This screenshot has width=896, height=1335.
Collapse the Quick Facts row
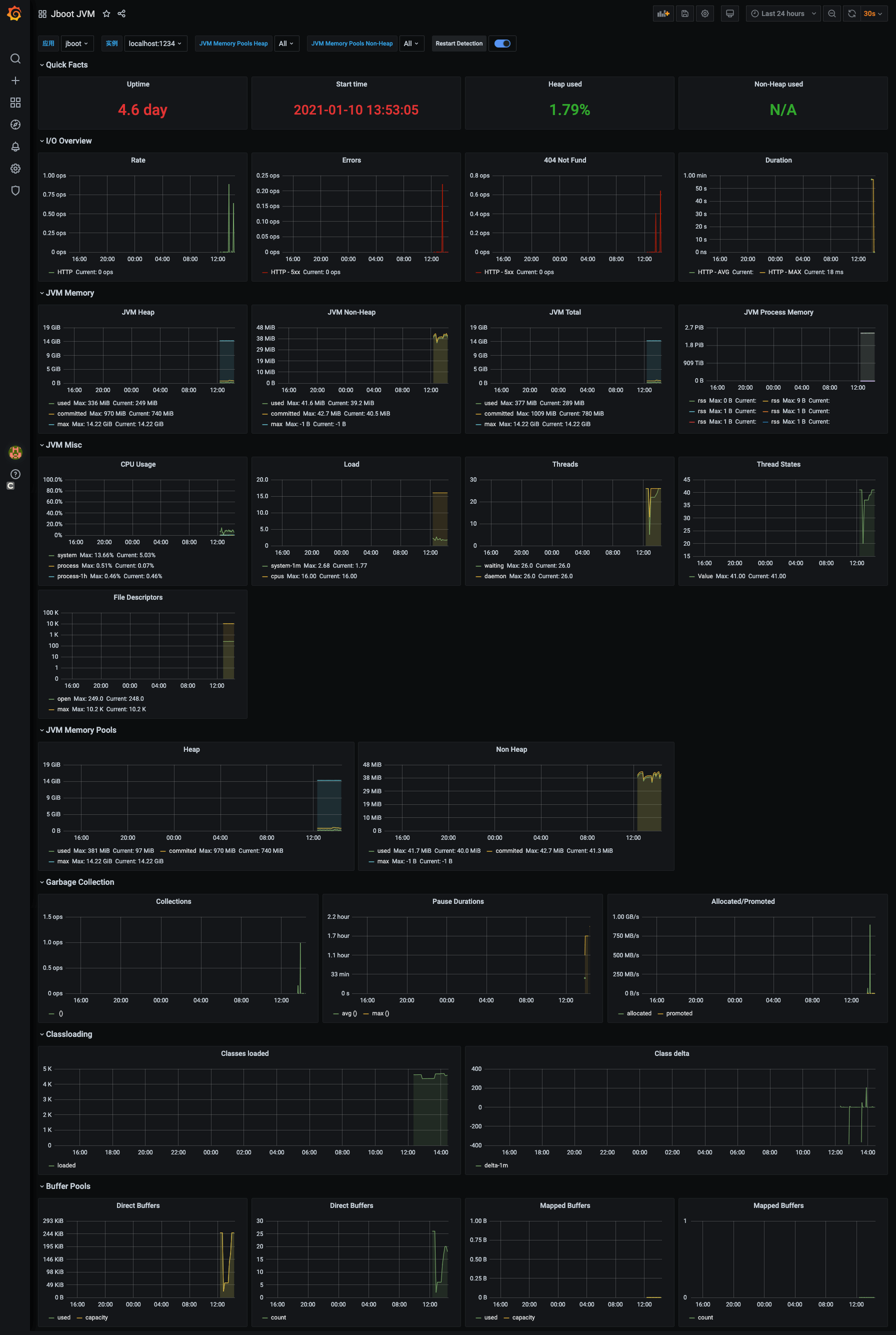click(66, 65)
